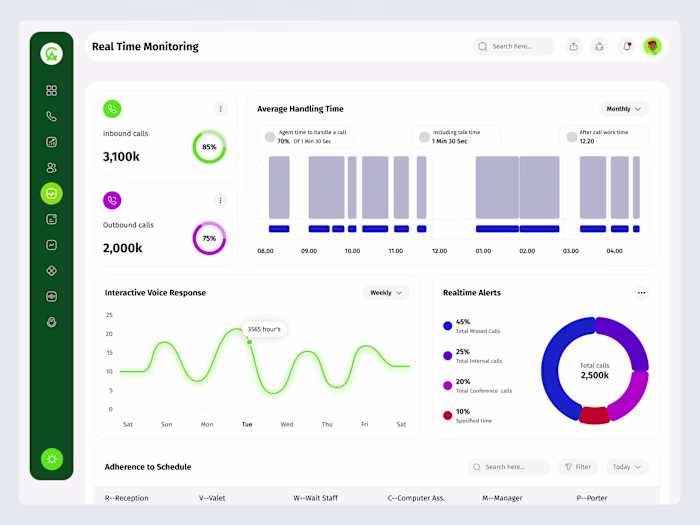Click the 12.00 time axis label
The height and width of the screenshot is (525, 700).
pyautogui.click(x=439, y=251)
